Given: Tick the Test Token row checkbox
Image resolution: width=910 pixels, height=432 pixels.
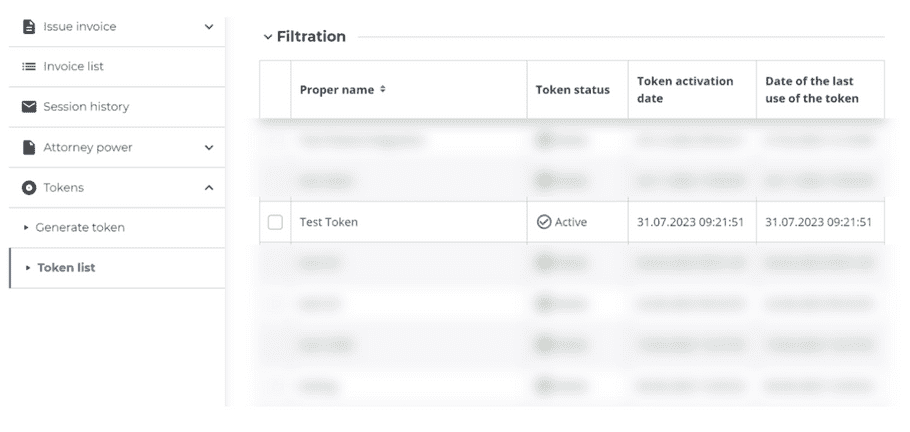Looking at the screenshot, I should click(275, 222).
